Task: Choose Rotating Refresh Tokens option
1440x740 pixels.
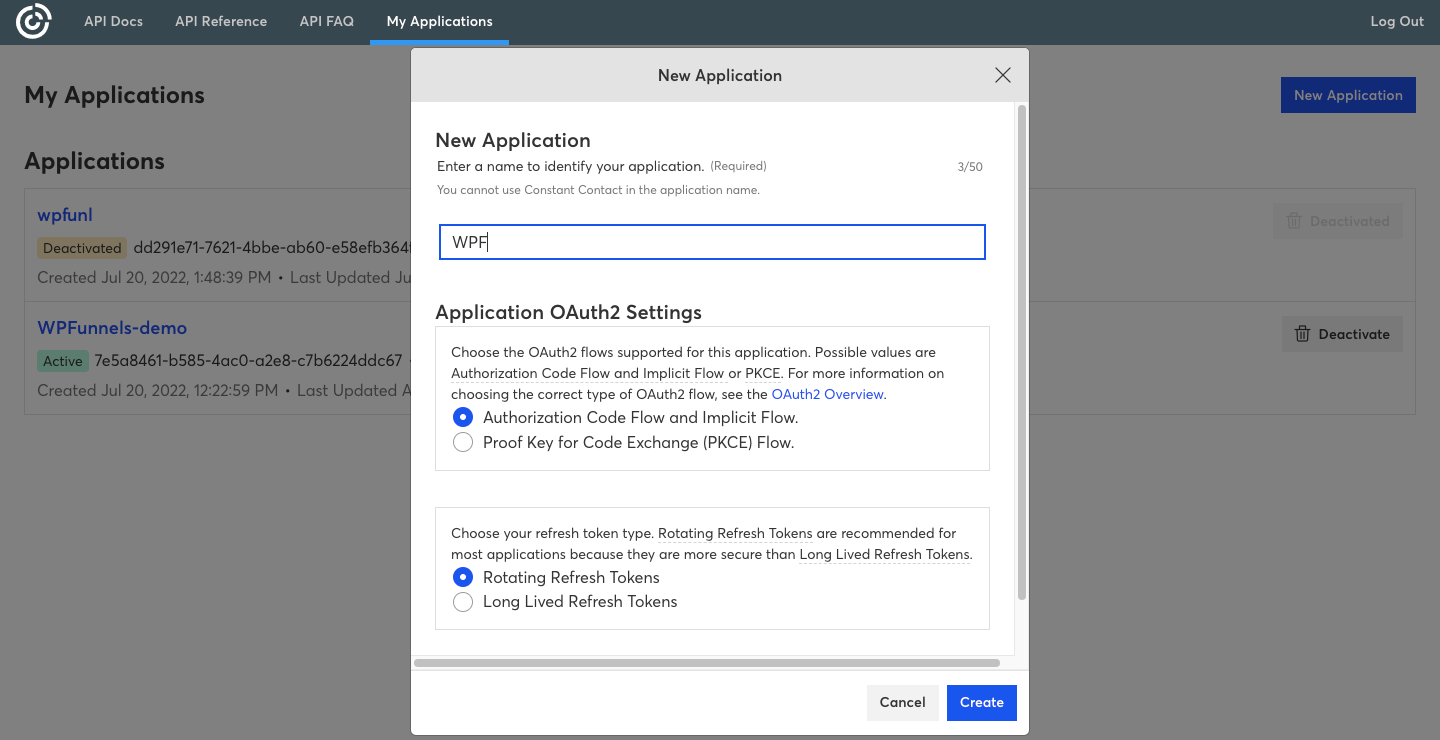Action: tap(463, 577)
